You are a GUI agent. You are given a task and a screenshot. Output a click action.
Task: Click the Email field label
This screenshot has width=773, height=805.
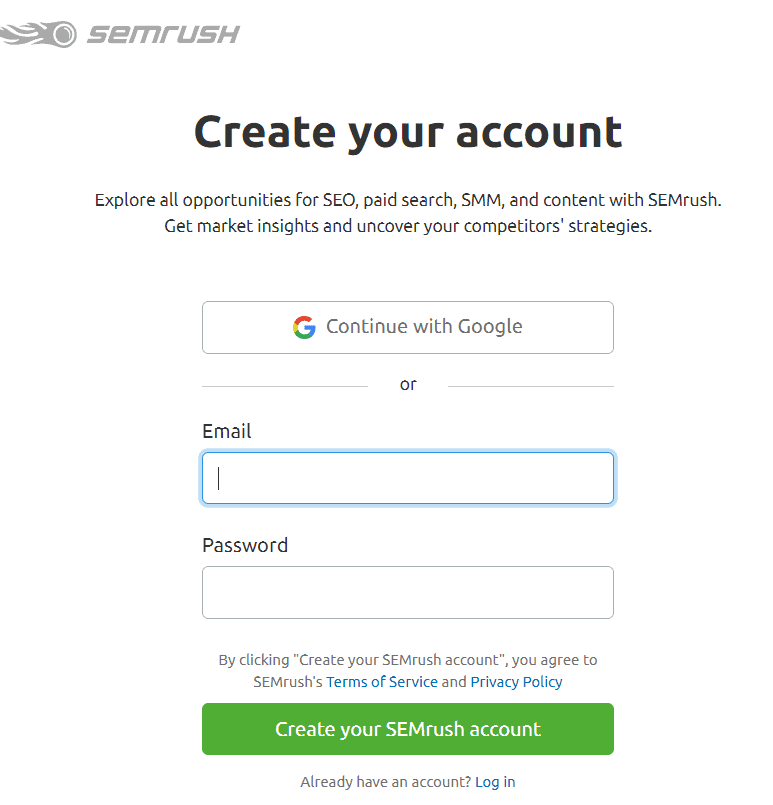[226, 431]
